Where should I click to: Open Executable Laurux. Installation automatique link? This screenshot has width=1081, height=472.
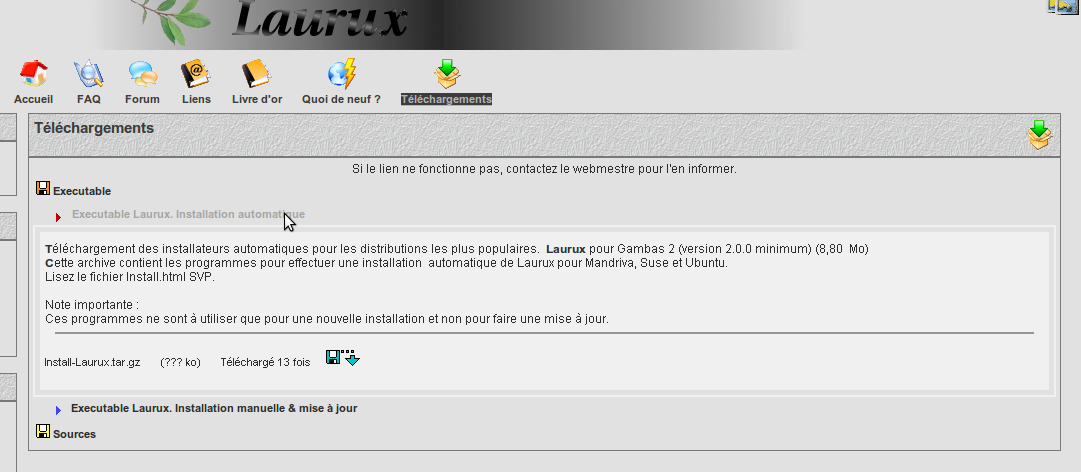[x=188, y=214]
